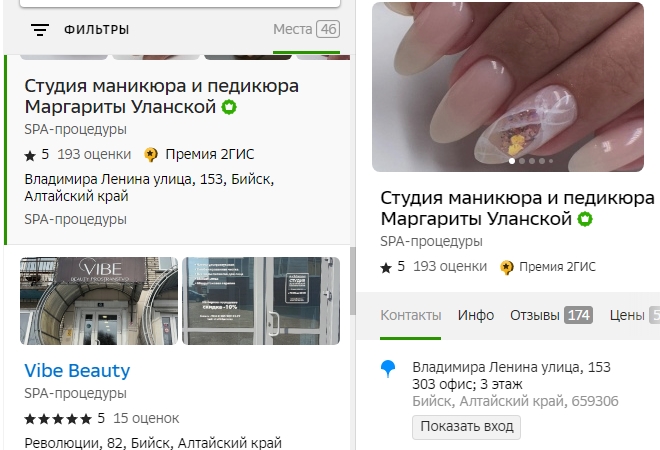Screen dimensions: 660x450
Task: Open the Цены tab
Action: (634, 315)
